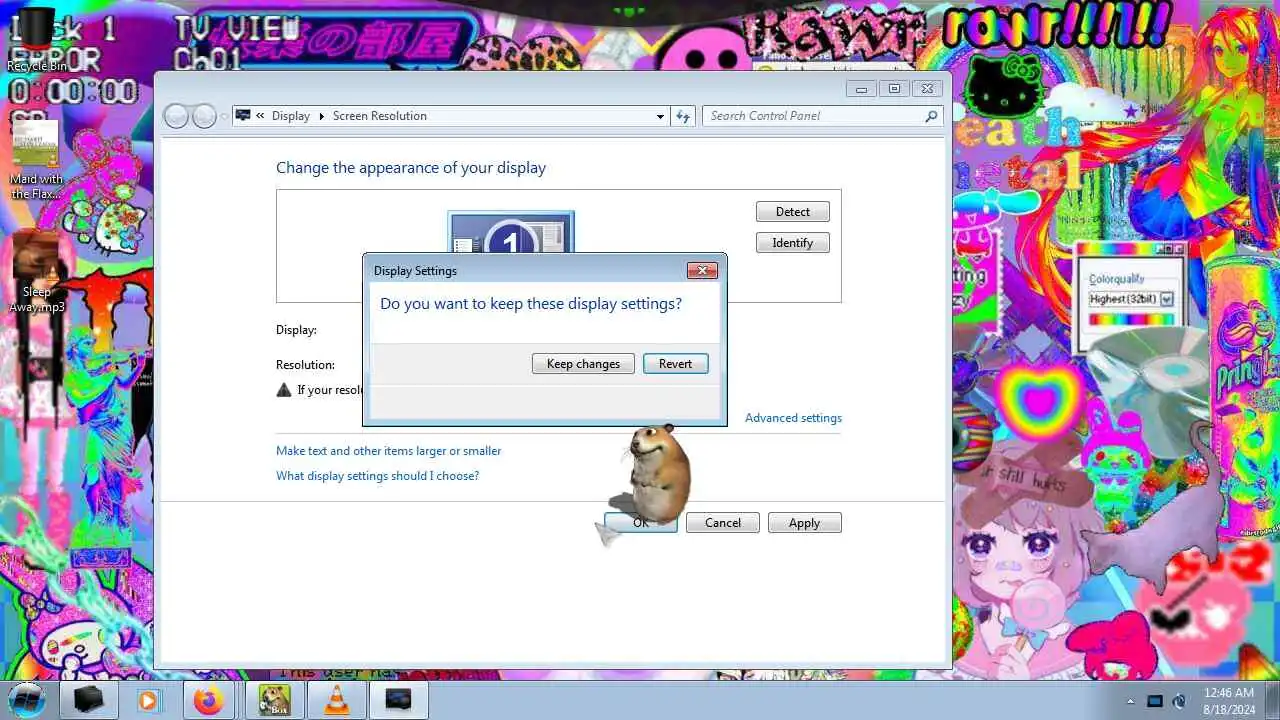Expand the breadcrumb overflow chevron
Image resolution: width=1280 pixels, height=720 pixels.
(x=260, y=116)
